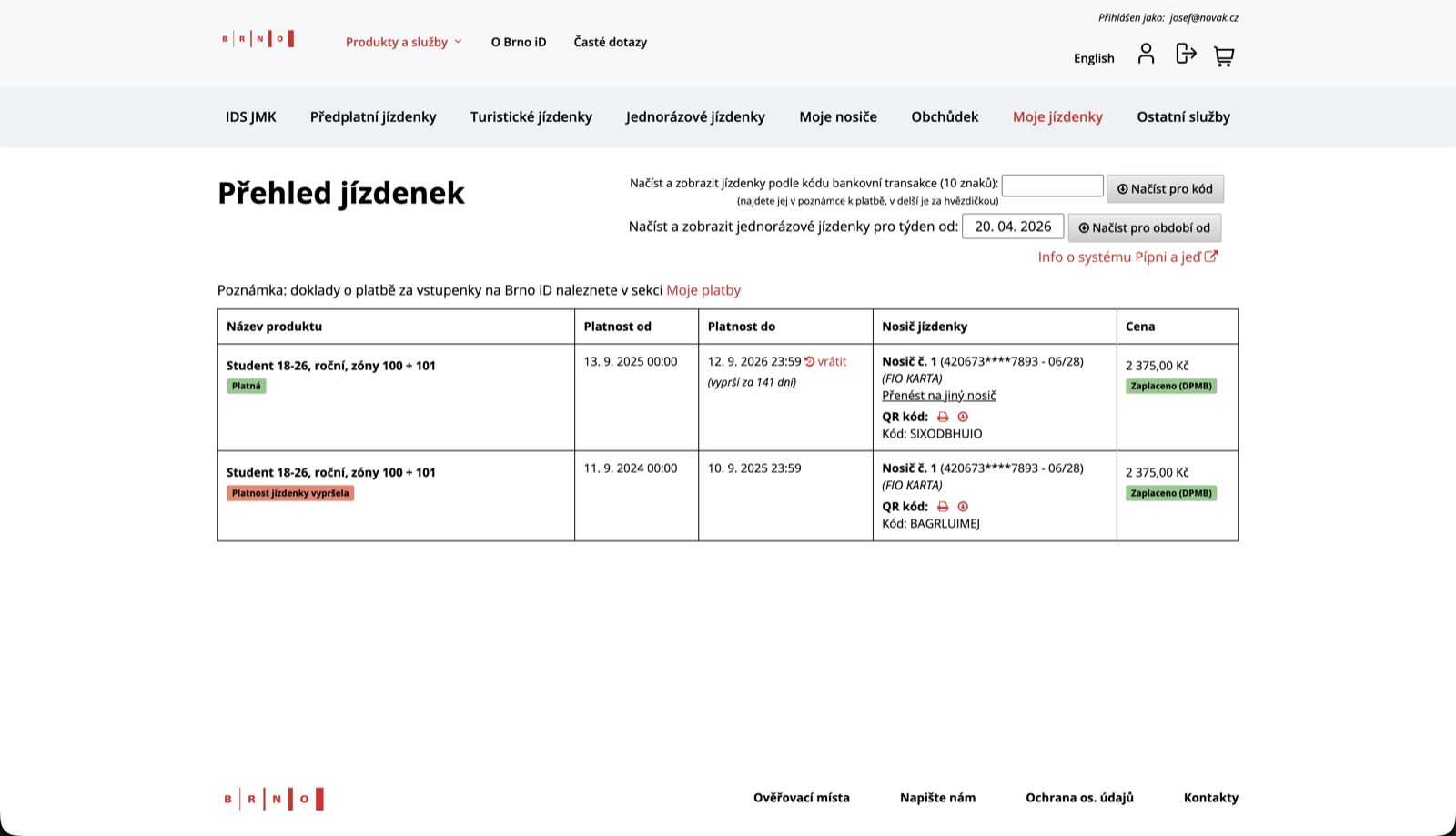Screen dimensions: 1456x836
Task: Click the BRNO logo in footer
Action: pos(273,799)
